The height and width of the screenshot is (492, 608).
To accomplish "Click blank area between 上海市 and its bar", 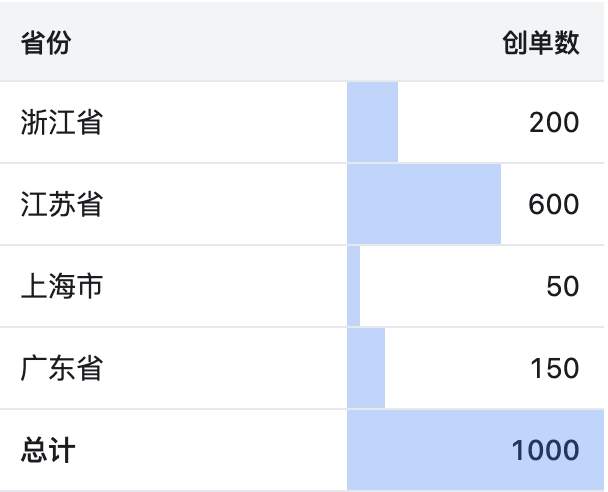I will click(x=225, y=286).
